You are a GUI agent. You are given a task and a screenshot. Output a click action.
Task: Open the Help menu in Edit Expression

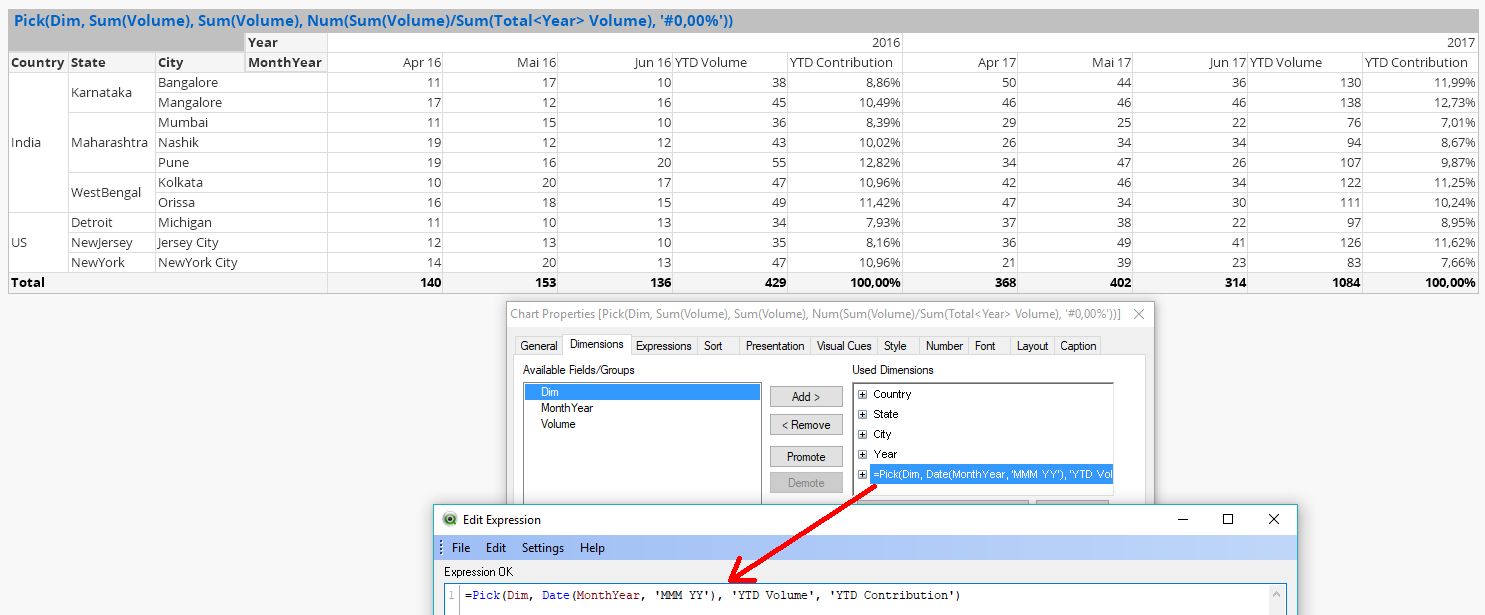coord(592,548)
